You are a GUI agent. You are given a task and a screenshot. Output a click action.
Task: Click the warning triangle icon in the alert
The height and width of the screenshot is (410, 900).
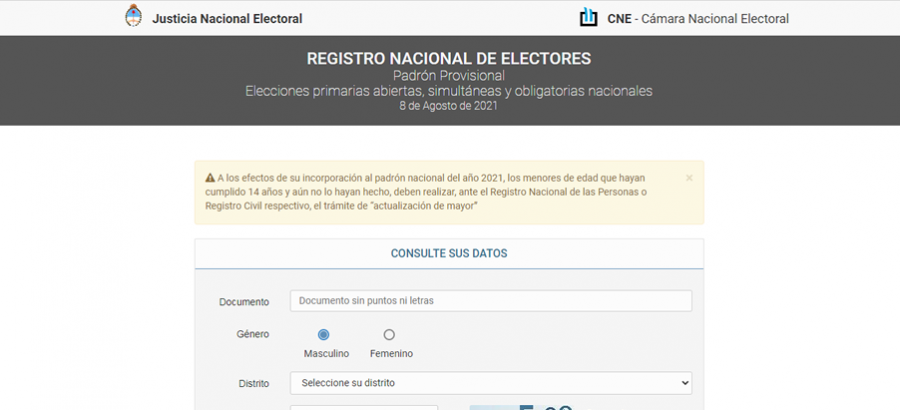[210, 178]
